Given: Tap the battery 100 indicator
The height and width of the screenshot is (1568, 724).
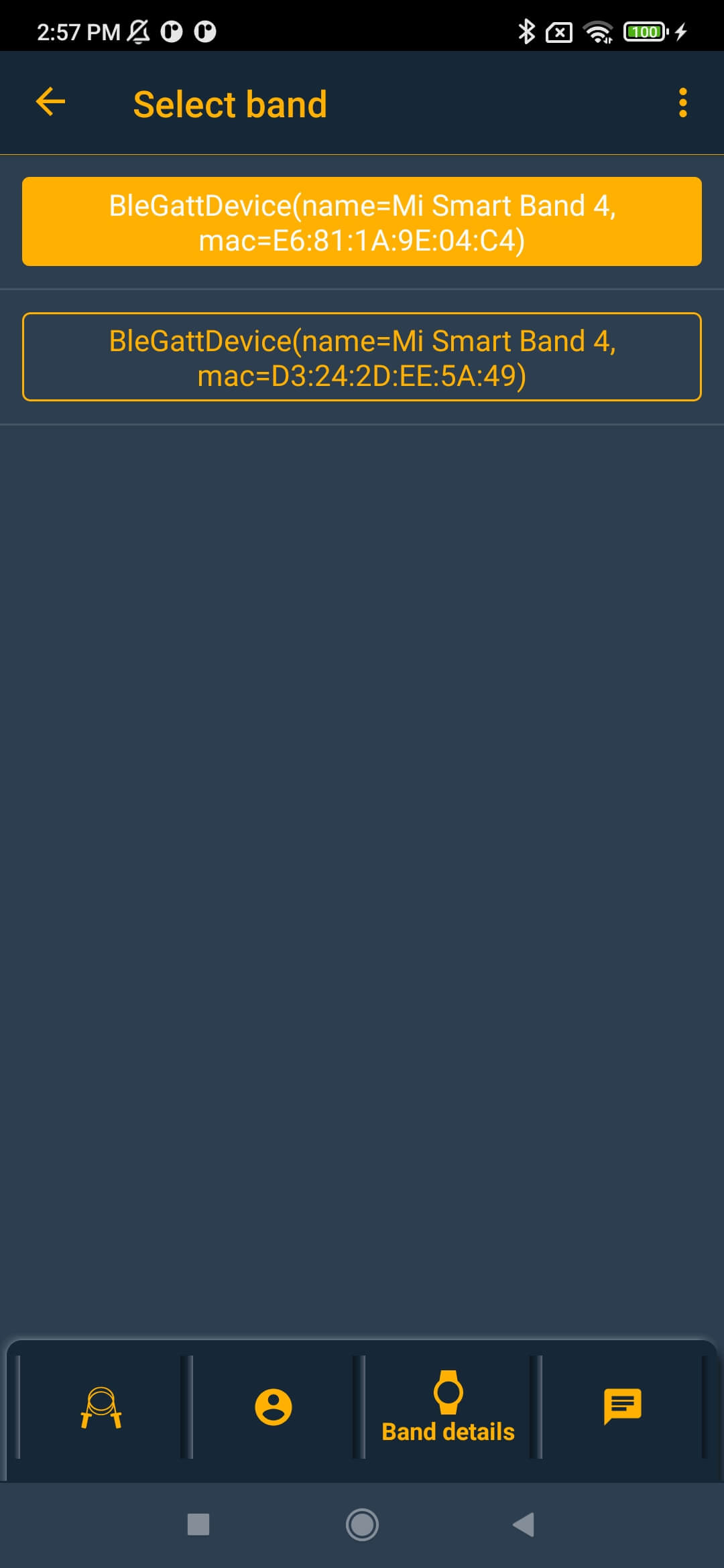Looking at the screenshot, I should point(645,31).
